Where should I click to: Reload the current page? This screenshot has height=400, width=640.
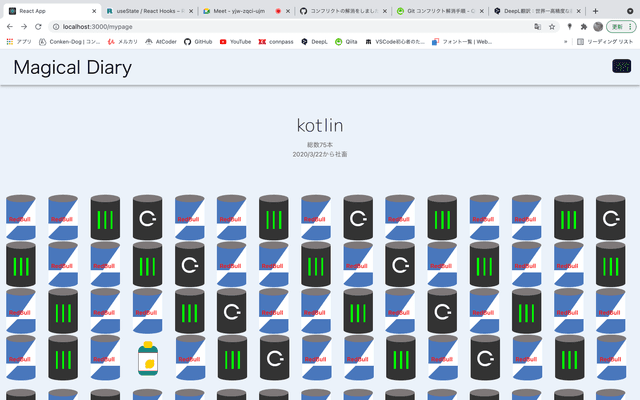pos(38,27)
